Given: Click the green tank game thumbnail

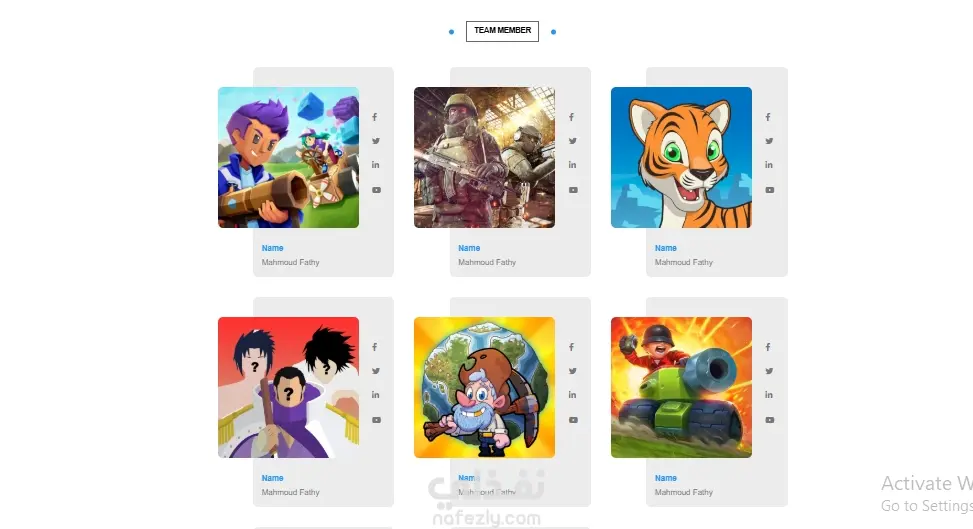Looking at the screenshot, I should click(681, 387).
